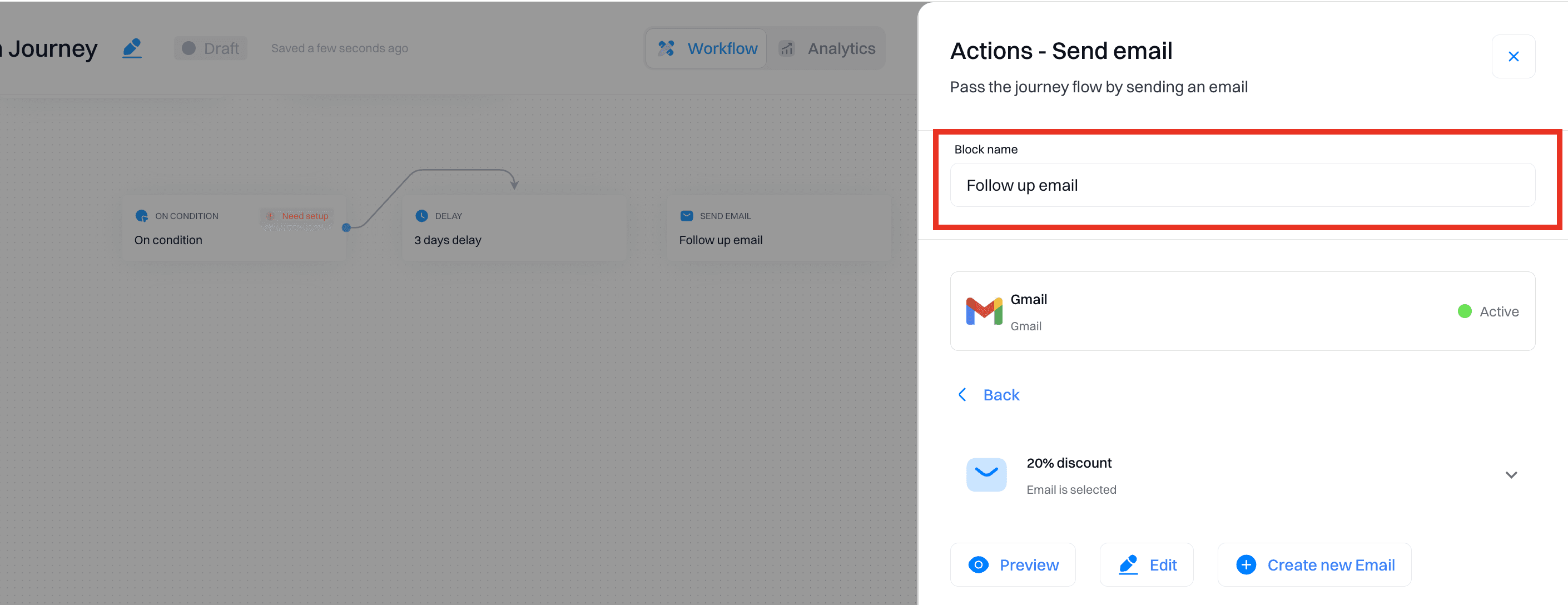
Task: Click the clock icon on the Delay block
Action: click(422, 215)
